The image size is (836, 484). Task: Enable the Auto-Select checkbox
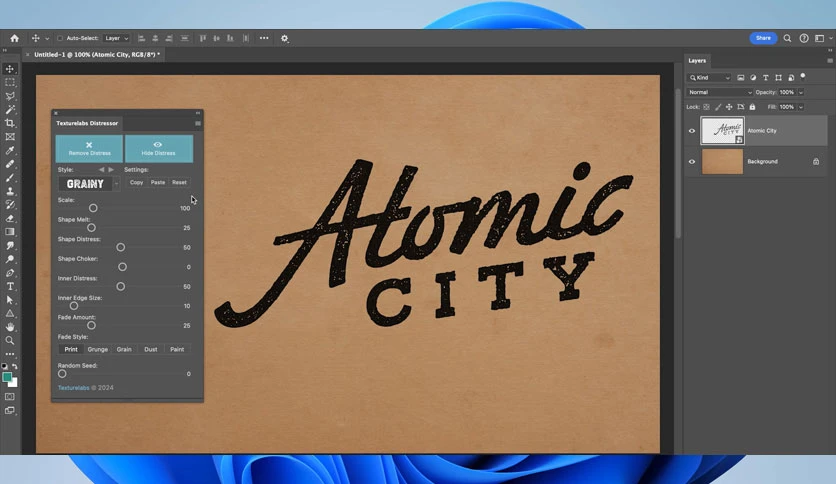[60, 38]
